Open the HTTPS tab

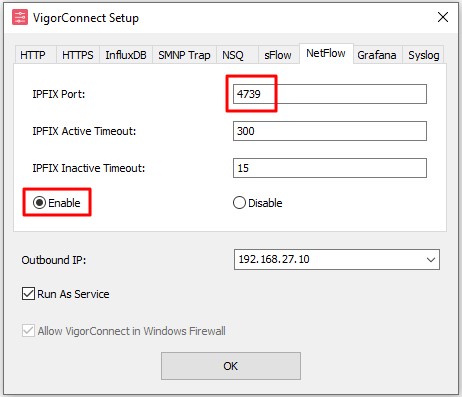pos(77,55)
